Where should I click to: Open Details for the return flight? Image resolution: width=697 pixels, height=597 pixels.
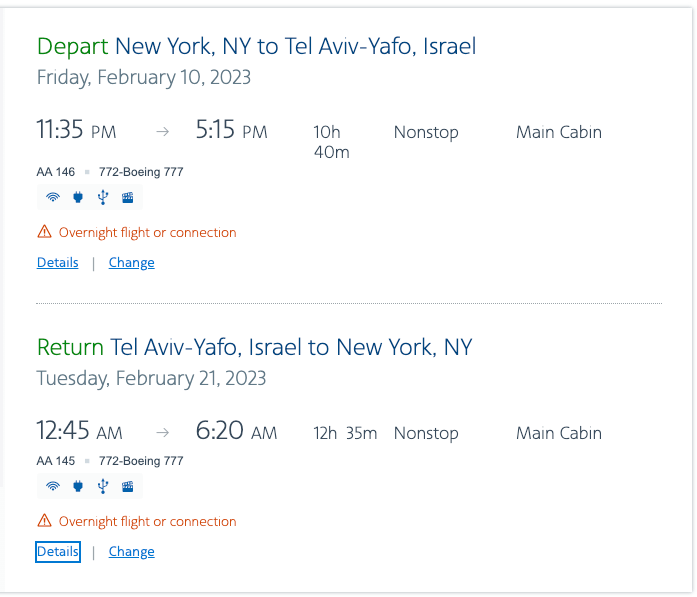[57, 552]
